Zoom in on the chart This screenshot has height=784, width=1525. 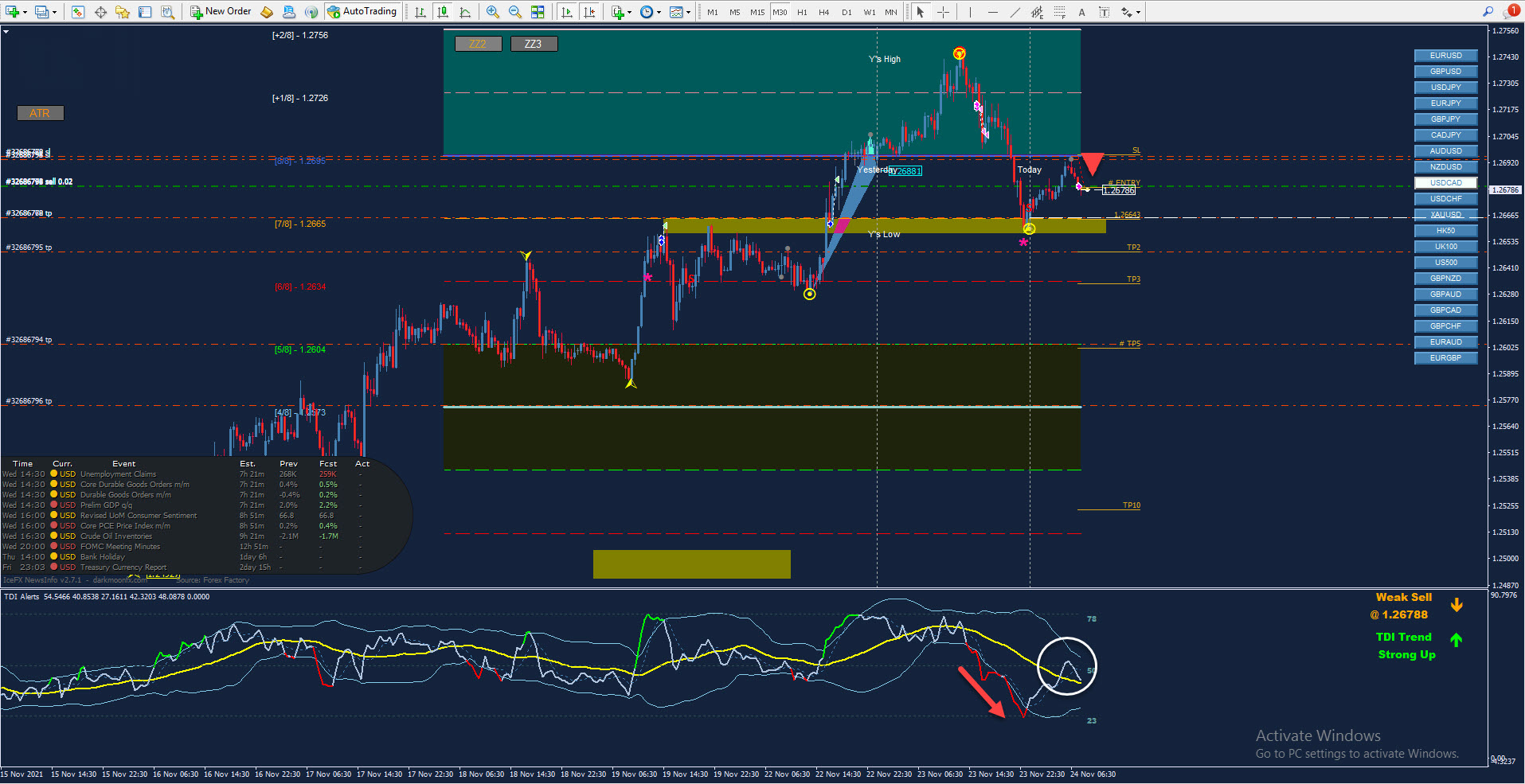pos(493,12)
